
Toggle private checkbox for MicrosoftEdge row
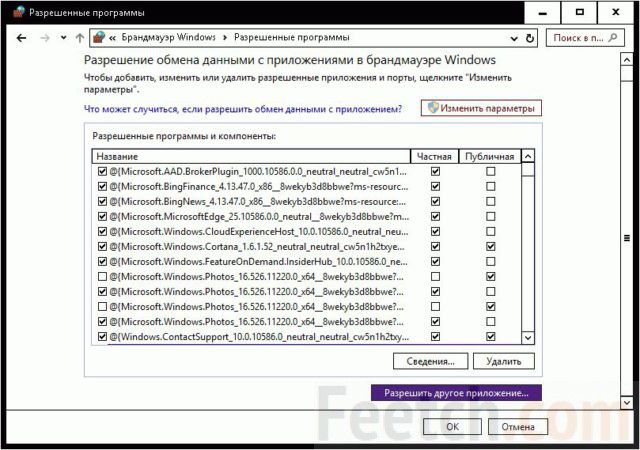point(436,216)
